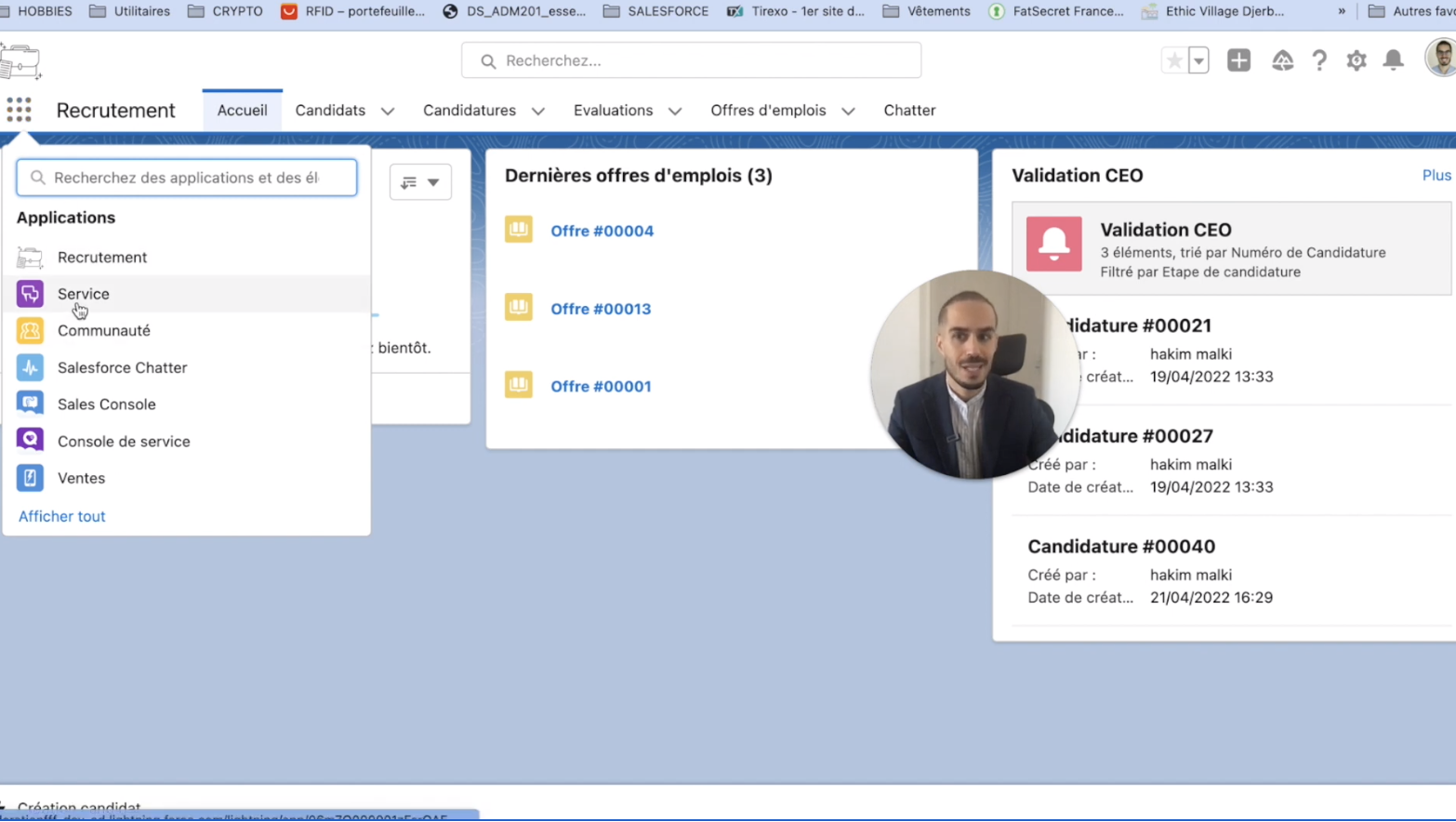This screenshot has width=1456, height=822.
Task: Open the Sales Console app
Action: (106, 404)
